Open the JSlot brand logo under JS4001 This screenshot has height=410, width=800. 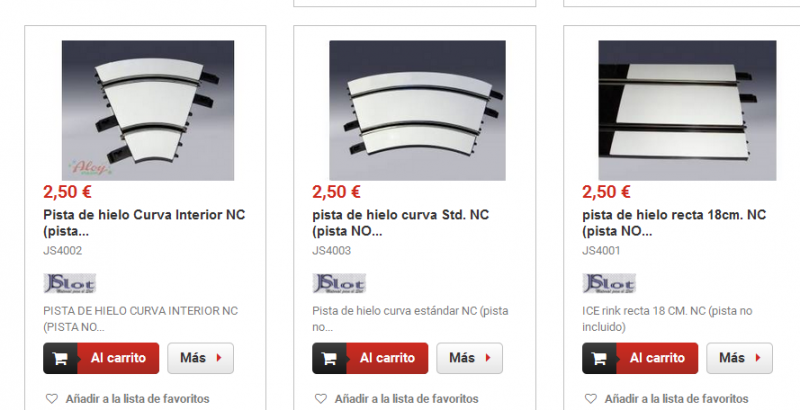[x=609, y=284]
